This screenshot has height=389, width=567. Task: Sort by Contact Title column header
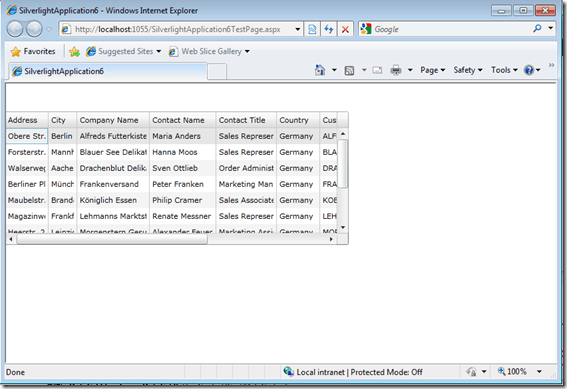[x=246, y=120]
